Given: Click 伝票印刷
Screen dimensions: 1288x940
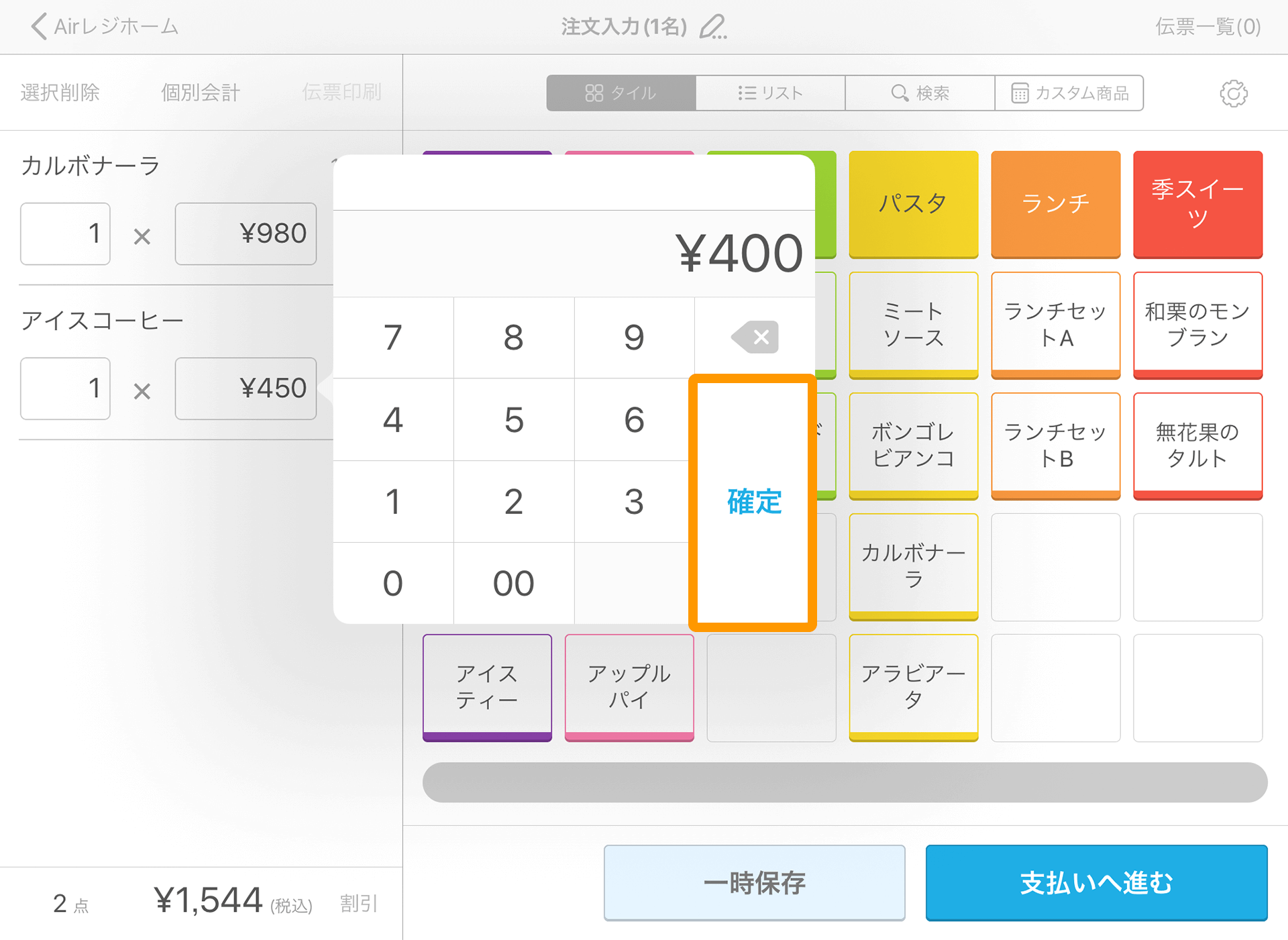Looking at the screenshot, I should point(341,93).
